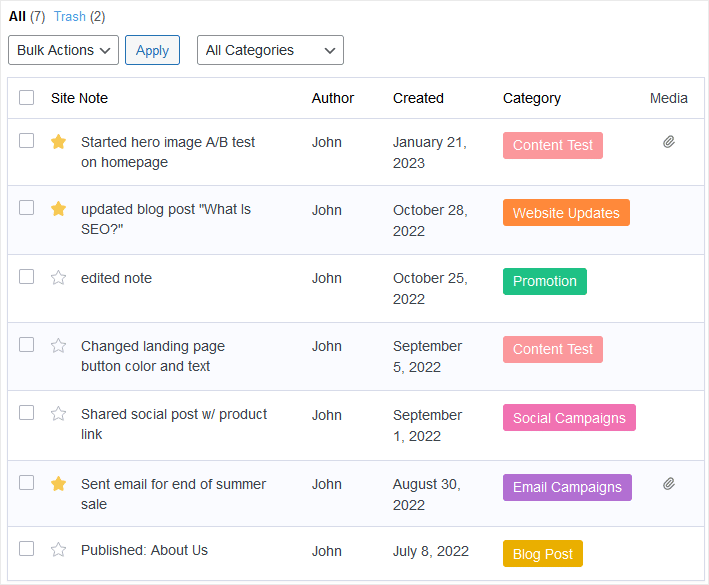Open the attachment for the Email Campaigns note
Viewport: 709px width, 585px height.
click(669, 484)
